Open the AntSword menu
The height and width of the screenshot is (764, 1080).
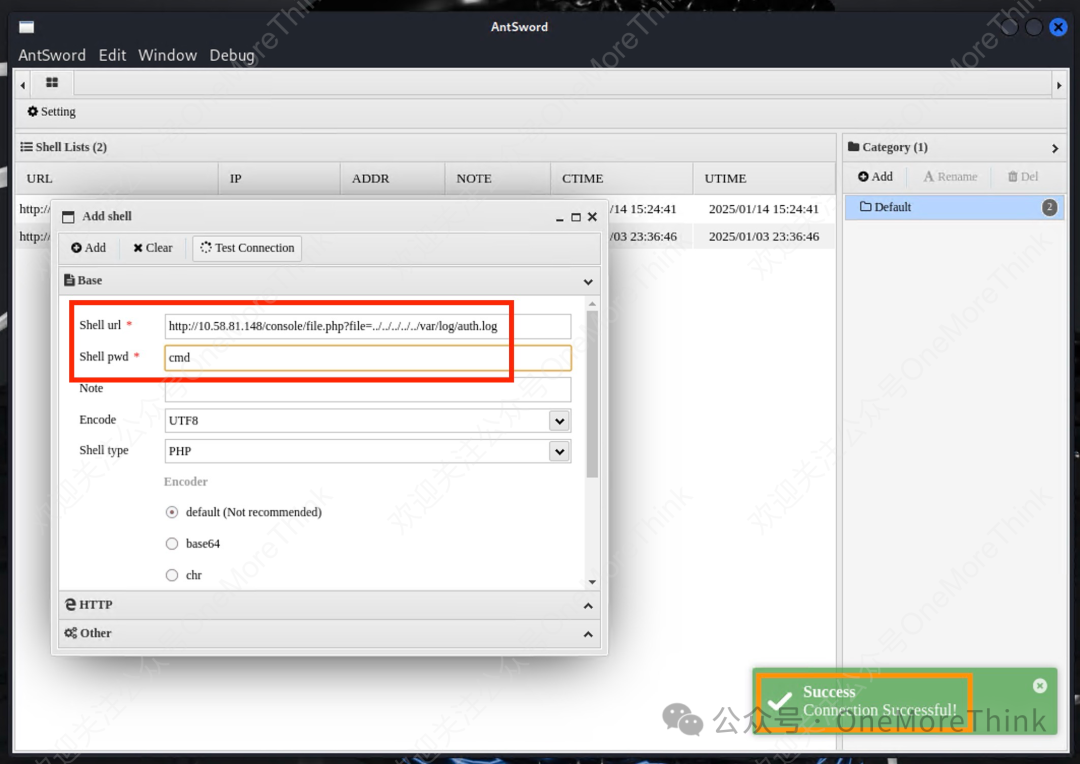[52, 55]
